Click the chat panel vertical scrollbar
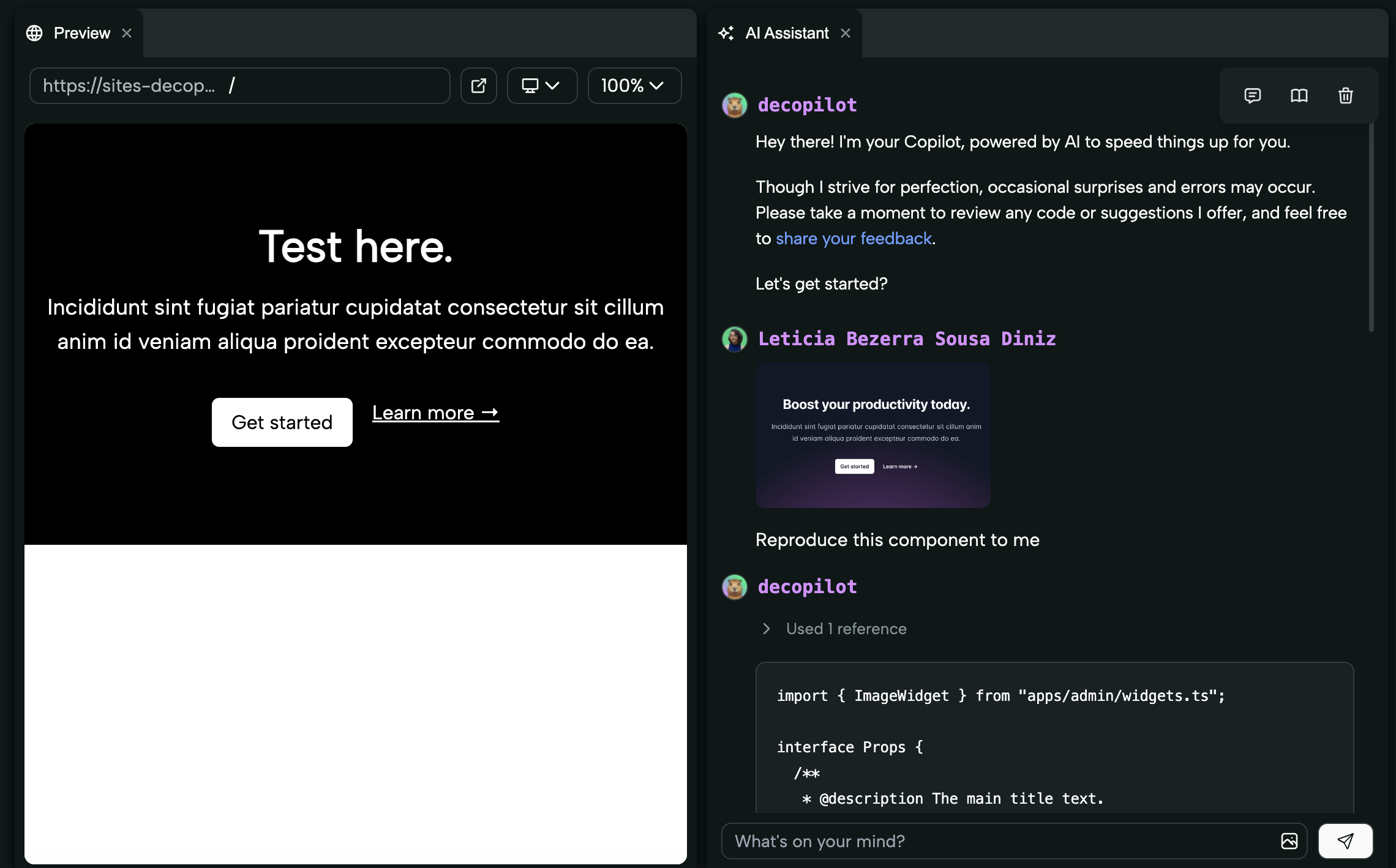This screenshot has width=1396, height=868. (1371, 226)
